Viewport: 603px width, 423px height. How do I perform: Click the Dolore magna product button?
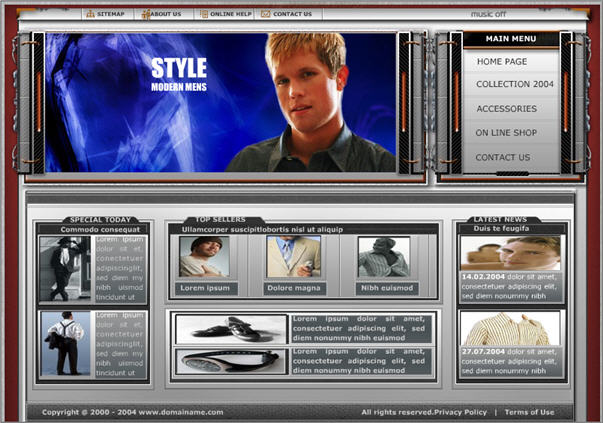point(294,288)
